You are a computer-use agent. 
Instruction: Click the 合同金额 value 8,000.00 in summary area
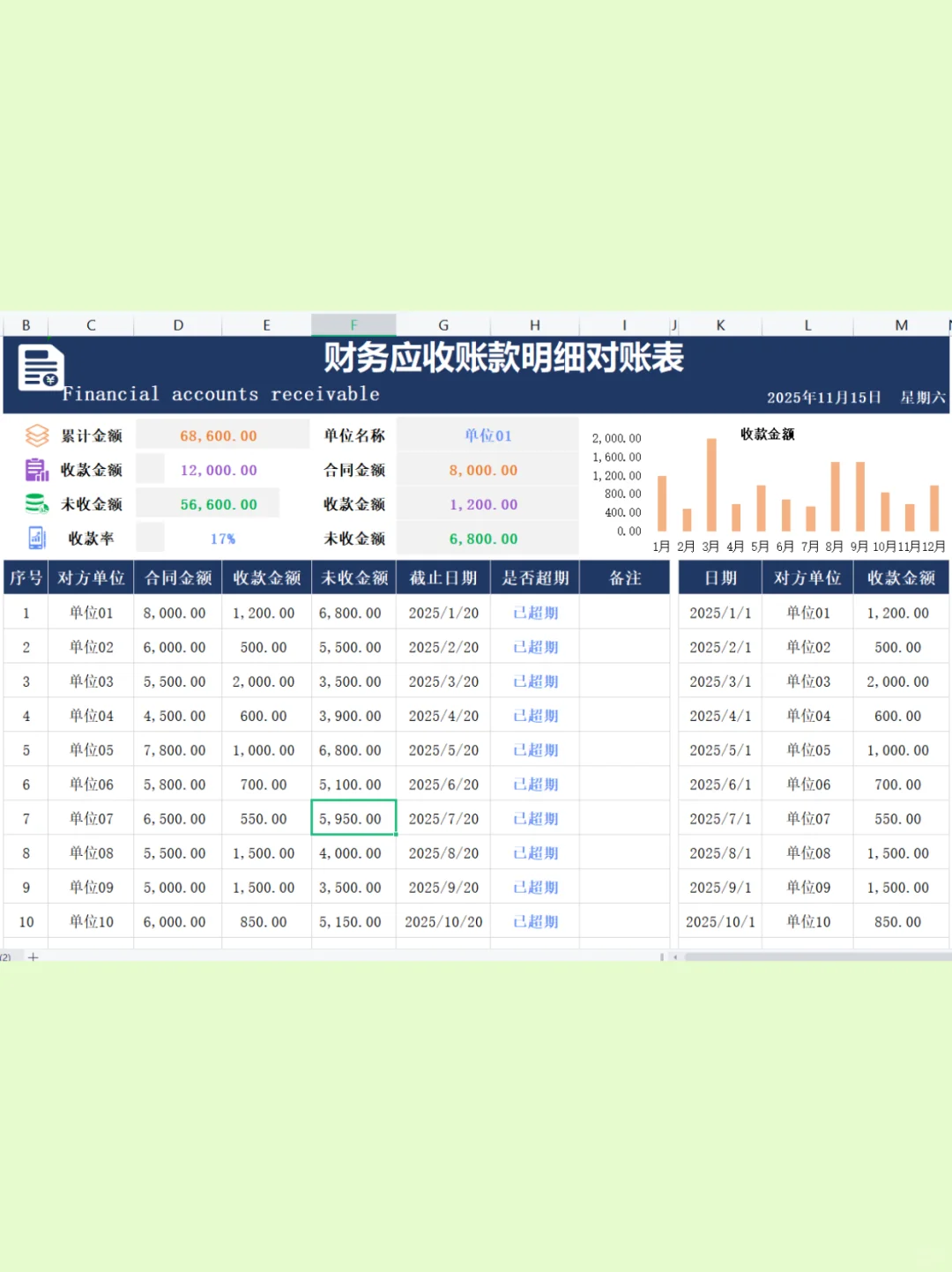(x=487, y=469)
